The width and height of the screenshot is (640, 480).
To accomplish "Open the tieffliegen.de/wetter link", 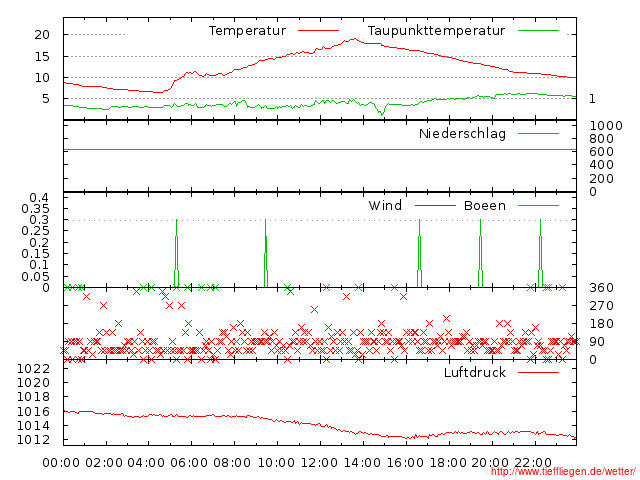I will coord(563,472).
